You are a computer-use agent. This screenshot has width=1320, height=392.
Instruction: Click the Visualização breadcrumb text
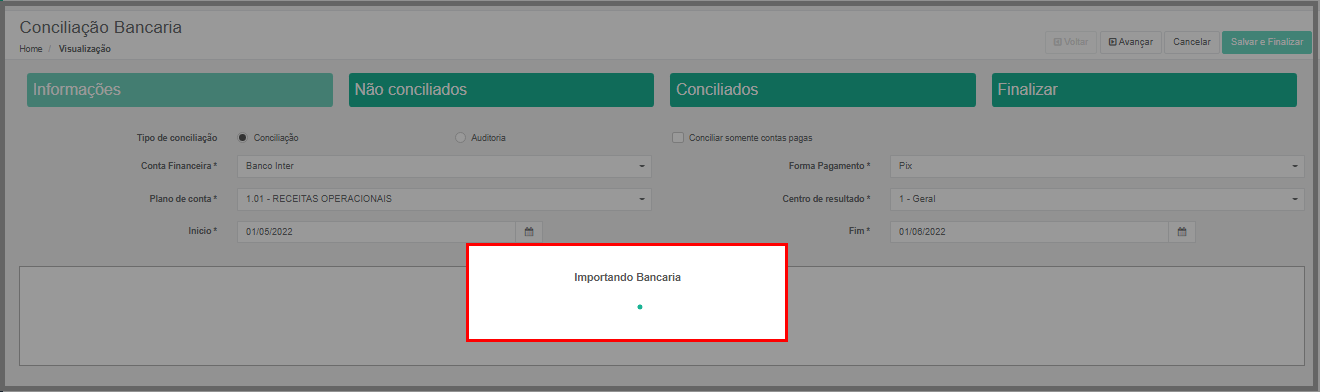[85, 48]
